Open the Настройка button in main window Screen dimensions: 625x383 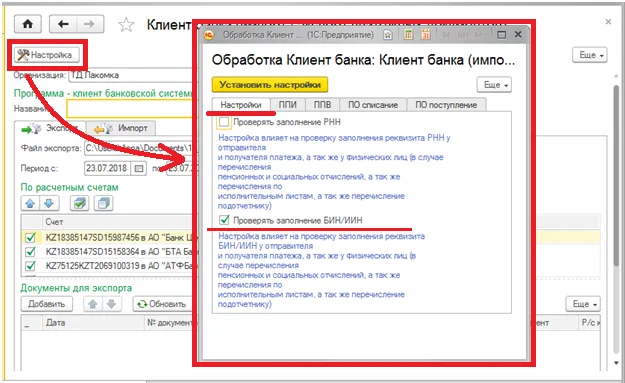(x=46, y=55)
